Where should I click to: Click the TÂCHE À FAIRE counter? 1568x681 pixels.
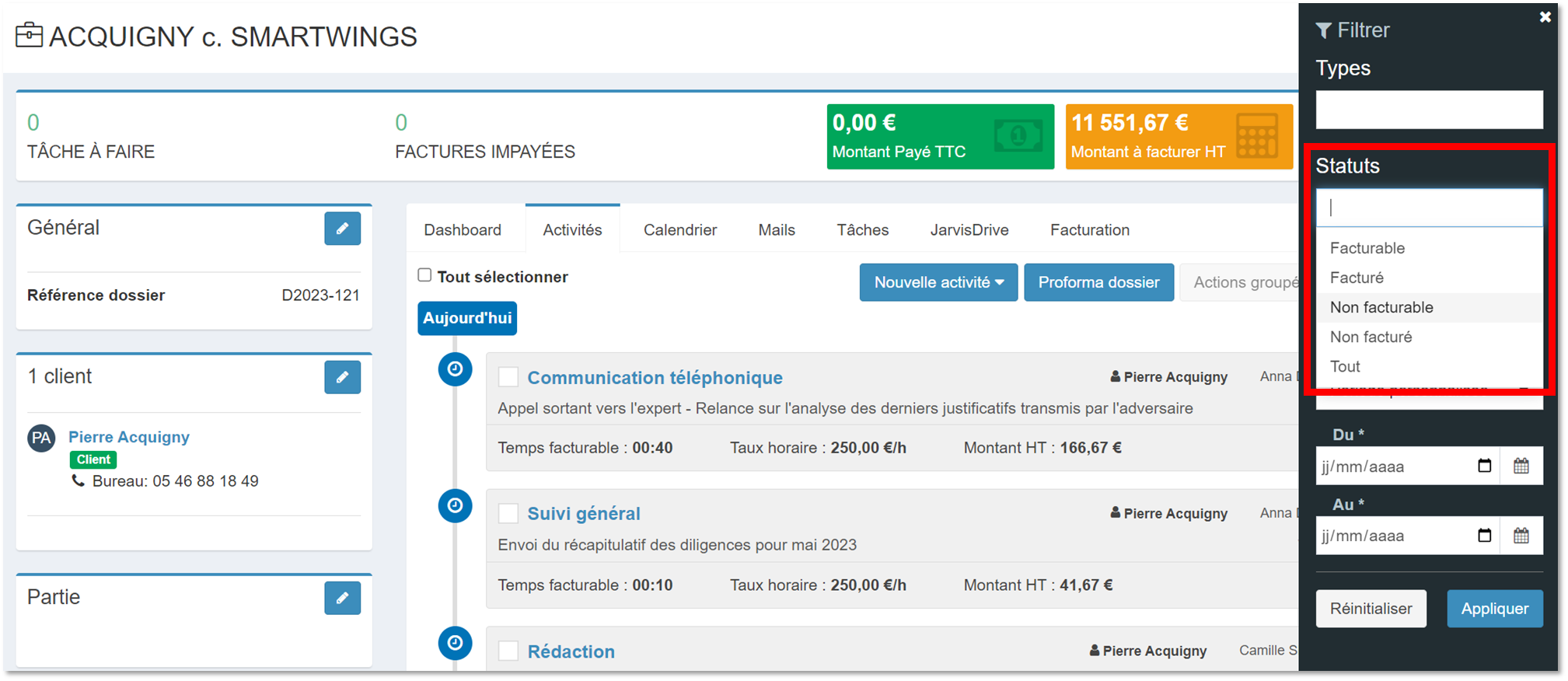91,137
